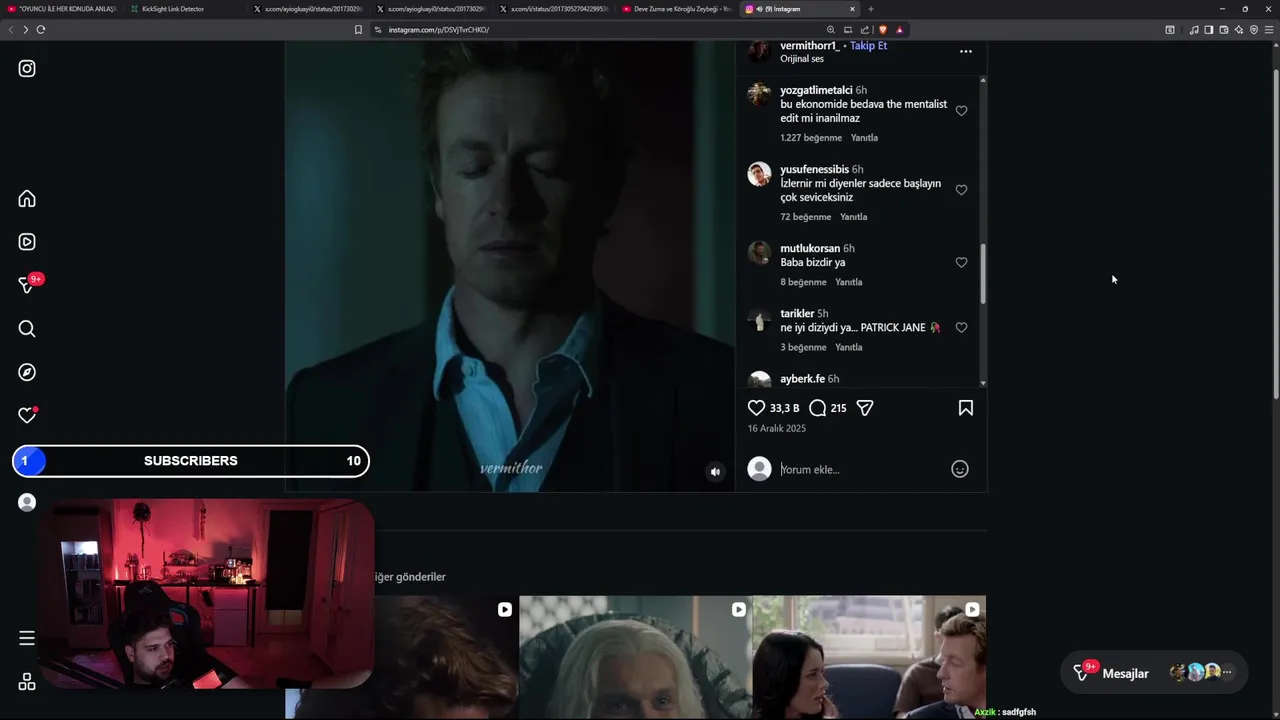The height and width of the screenshot is (720, 1280).
Task: Reply to yozgatlimetalci's comment
Action: tap(864, 138)
